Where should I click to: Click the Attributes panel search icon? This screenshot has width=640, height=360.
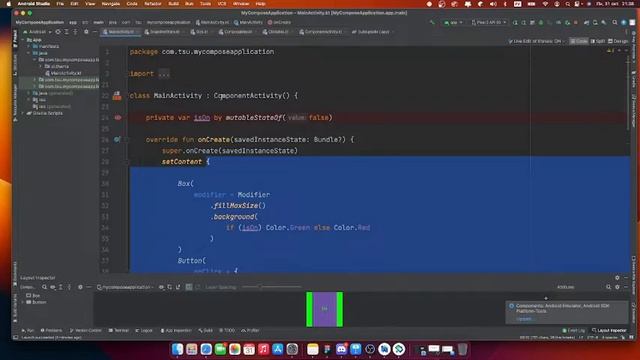(608, 287)
